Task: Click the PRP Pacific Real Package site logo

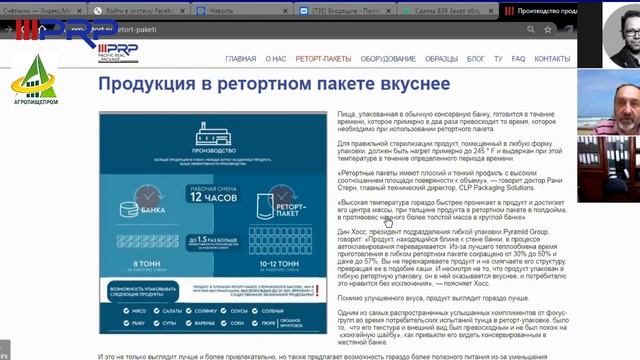Action: click(118, 53)
